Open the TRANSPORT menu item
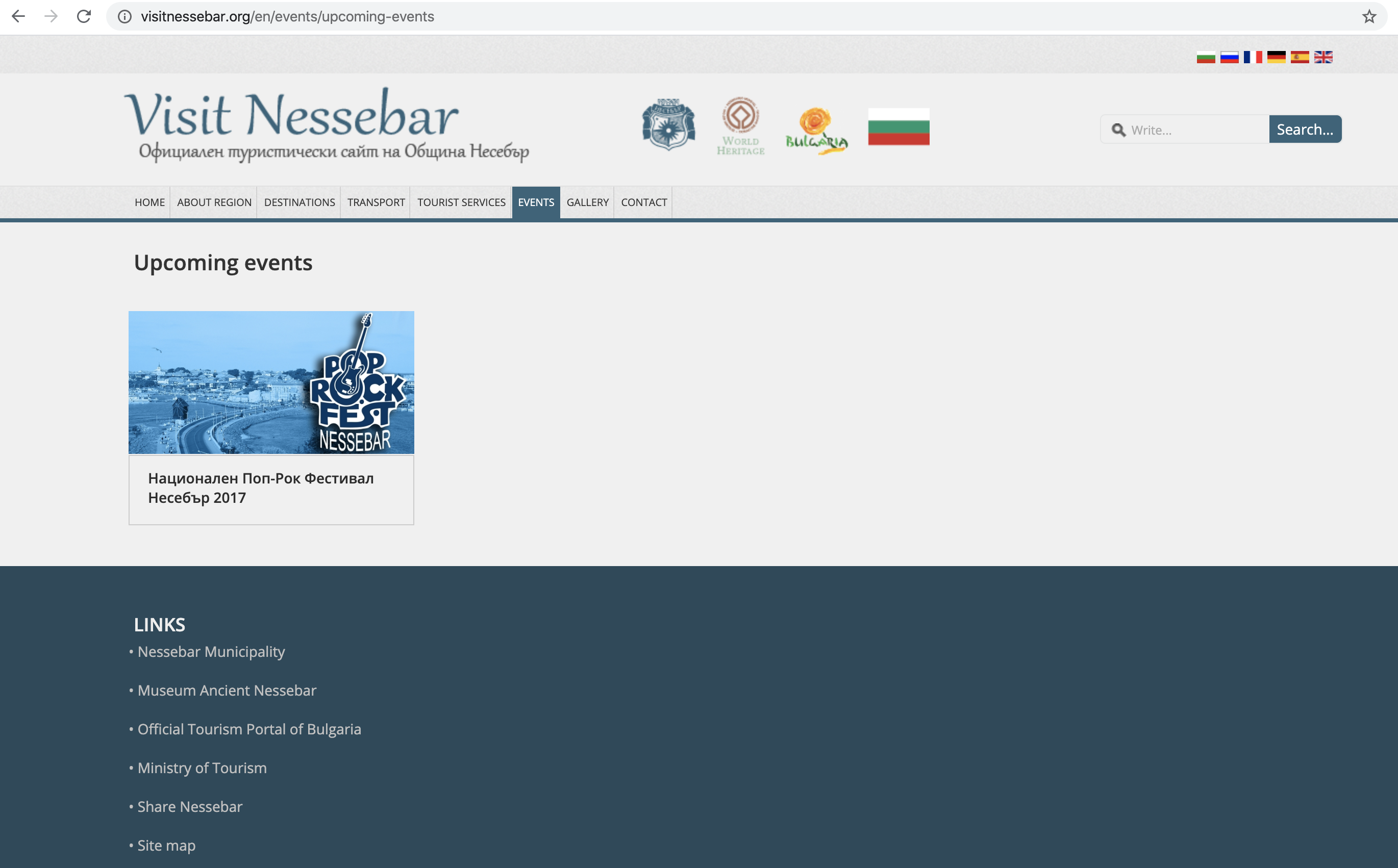This screenshot has width=1398, height=868. pyautogui.click(x=376, y=202)
